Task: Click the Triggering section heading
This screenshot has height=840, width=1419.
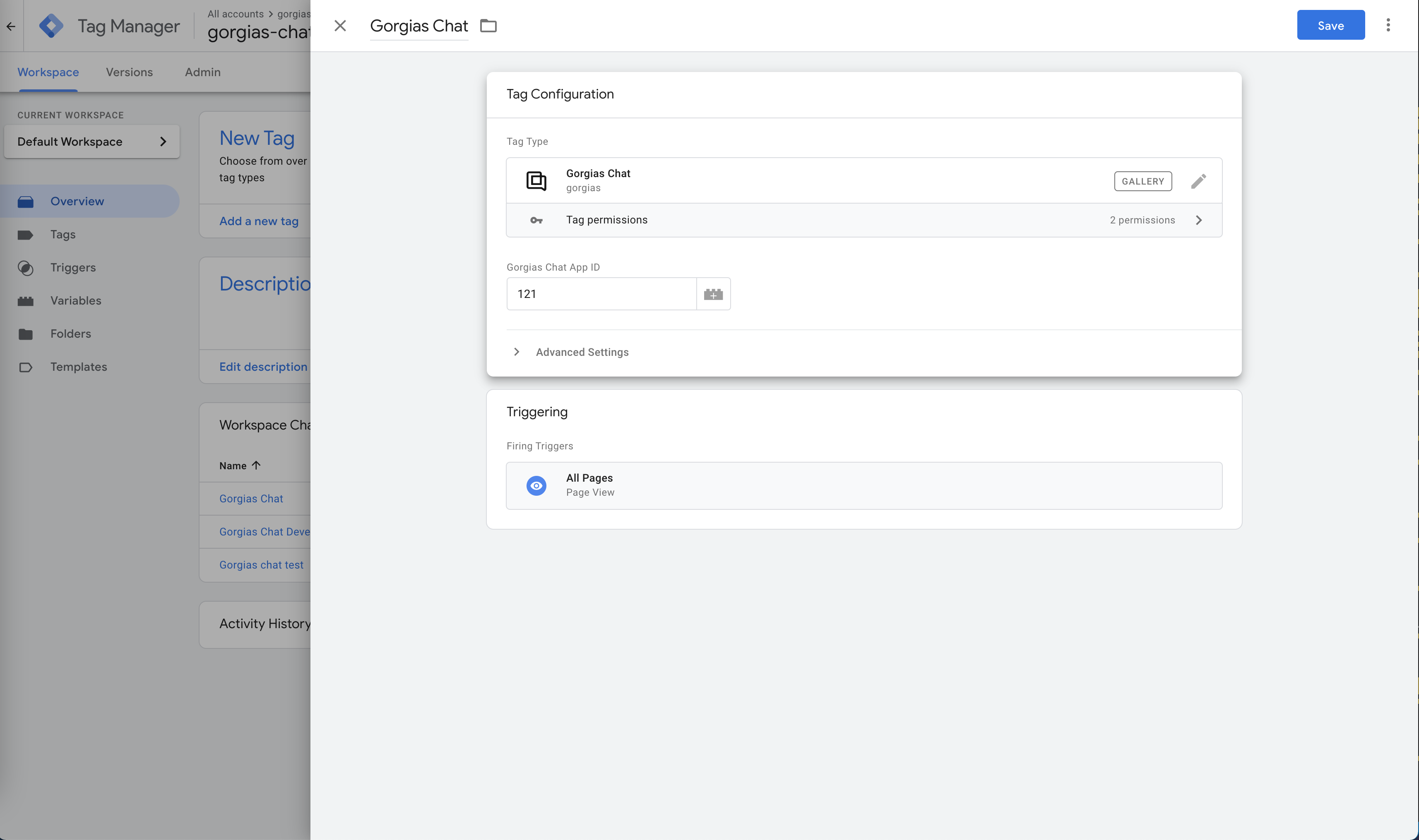Action: [x=536, y=411]
